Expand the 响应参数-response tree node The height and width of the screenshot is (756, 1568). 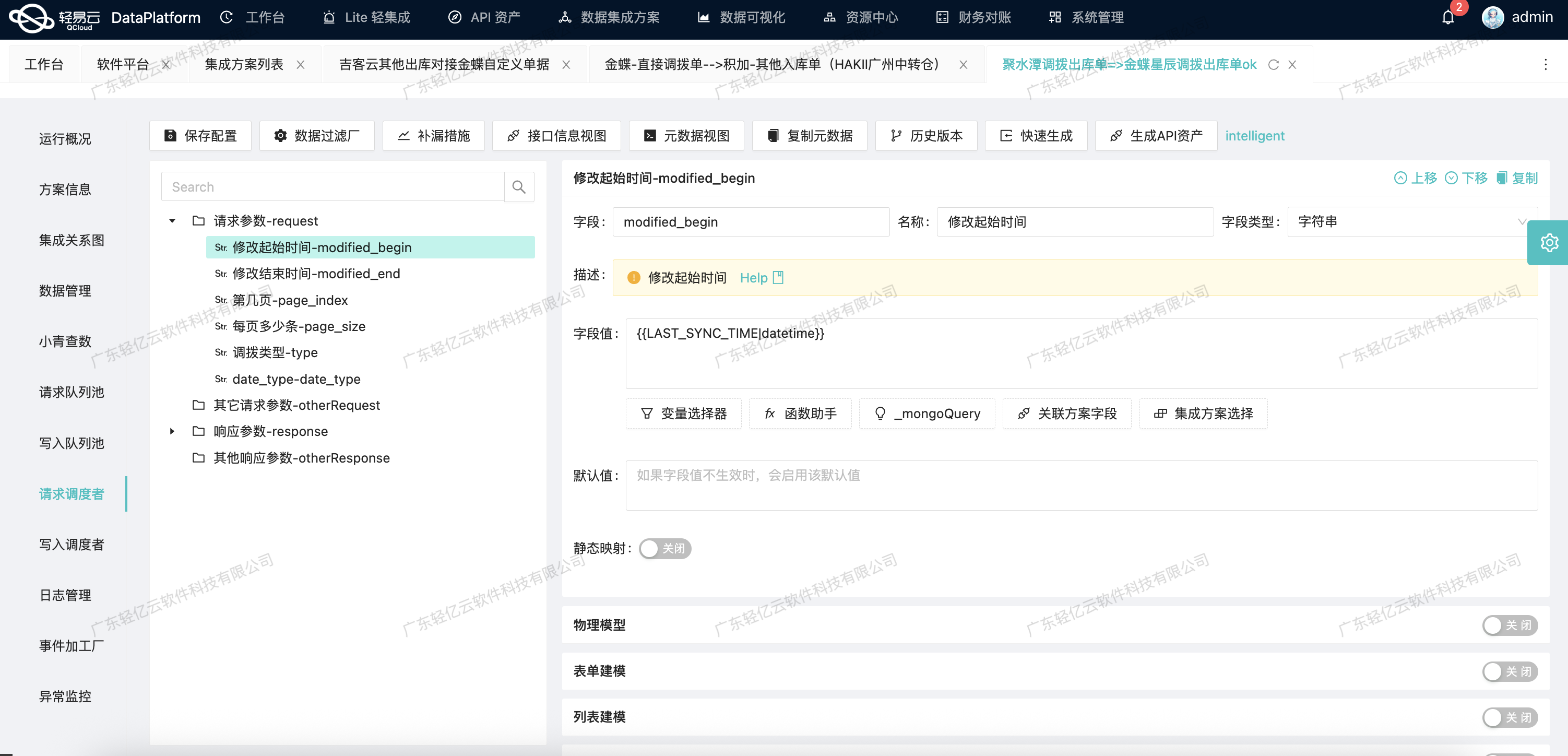[172, 431]
